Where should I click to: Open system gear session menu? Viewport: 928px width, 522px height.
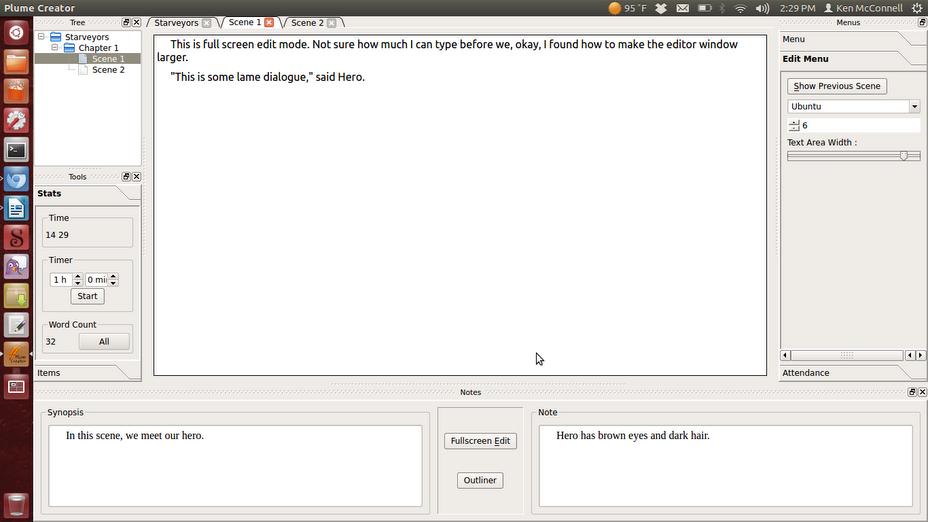[917, 8]
